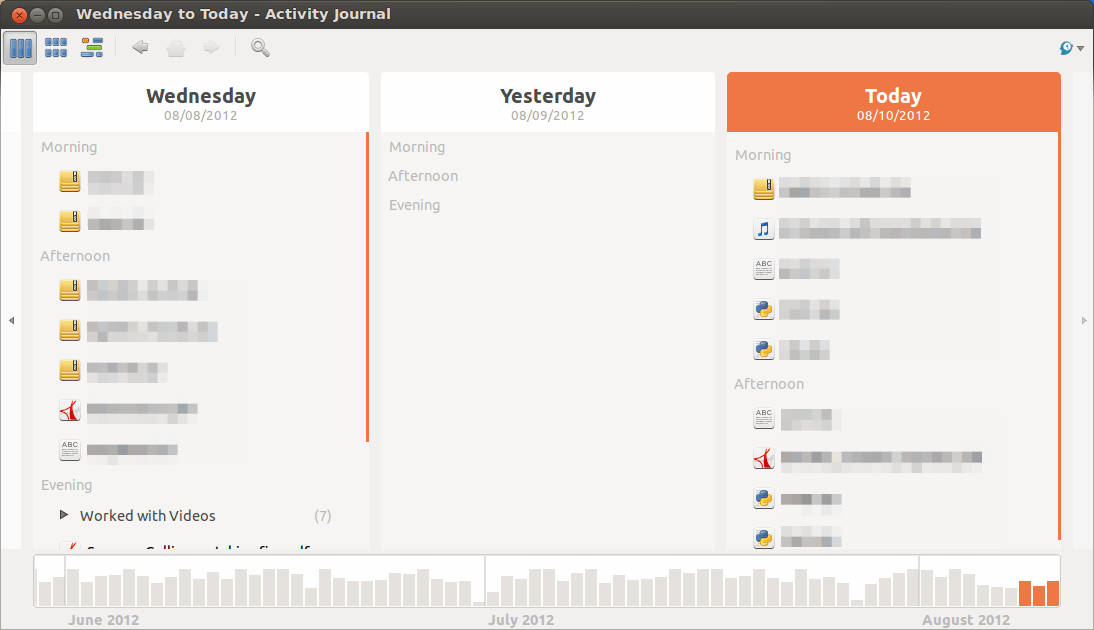Open first archive in Wednesday's Afternoon
Screen dimensions: 1094x630
[x=133, y=290]
